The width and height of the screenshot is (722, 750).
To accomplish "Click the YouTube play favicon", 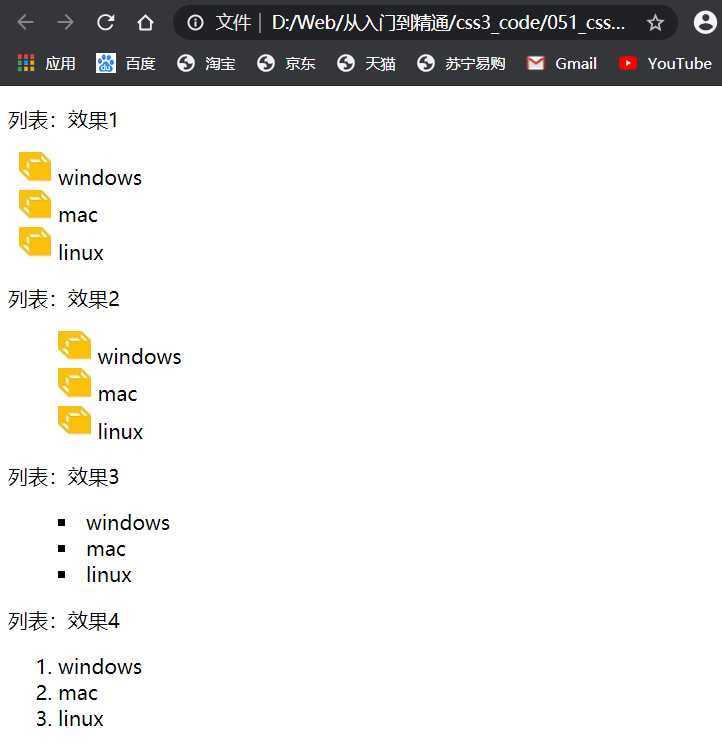I will pyautogui.click(x=627, y=63).
